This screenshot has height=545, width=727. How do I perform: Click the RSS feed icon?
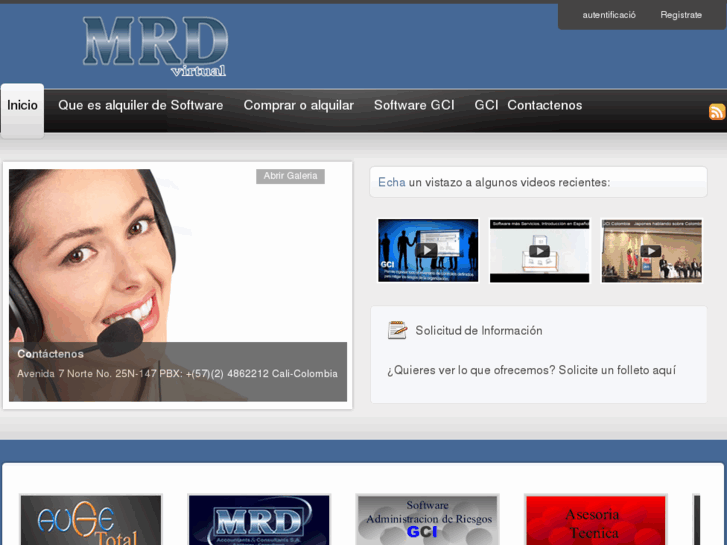coord(716,112)
